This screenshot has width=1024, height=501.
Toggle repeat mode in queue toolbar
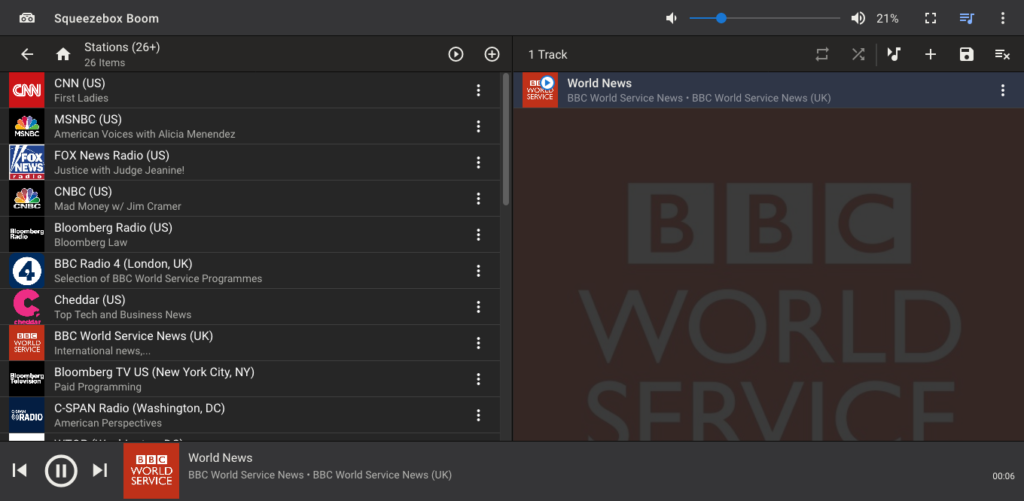click(822, 54)
